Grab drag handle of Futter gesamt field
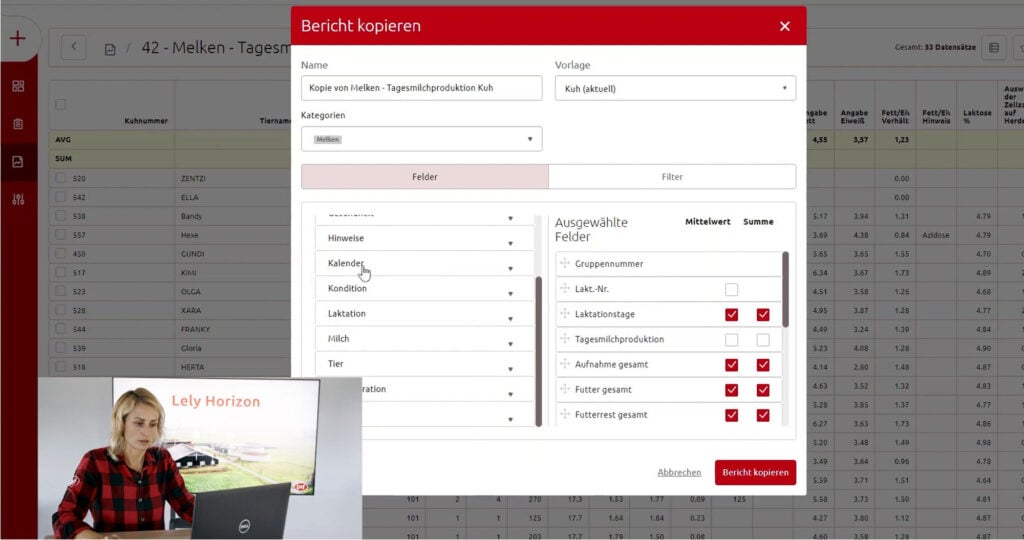1024x540 pixels. coord(565,389)
